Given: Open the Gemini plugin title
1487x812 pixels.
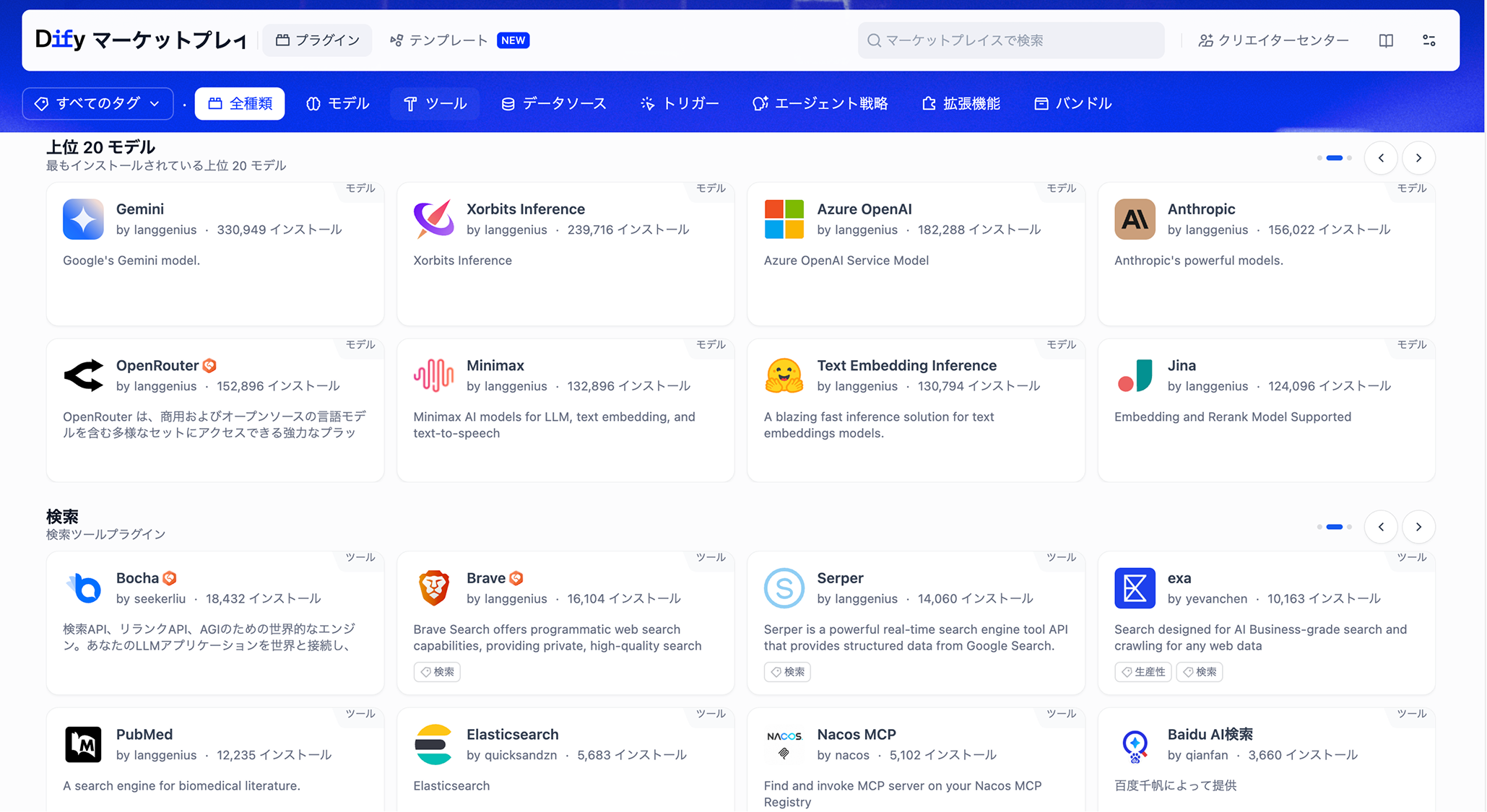Looking at the screenshot, I should (x=140, y=209).
